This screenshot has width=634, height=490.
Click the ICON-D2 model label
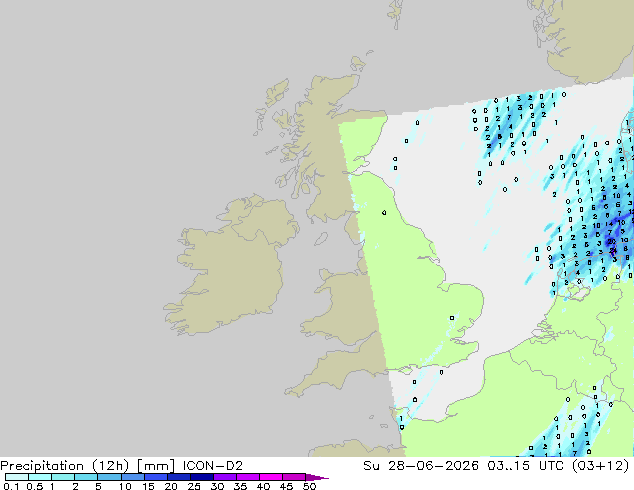tap(213, 466)
